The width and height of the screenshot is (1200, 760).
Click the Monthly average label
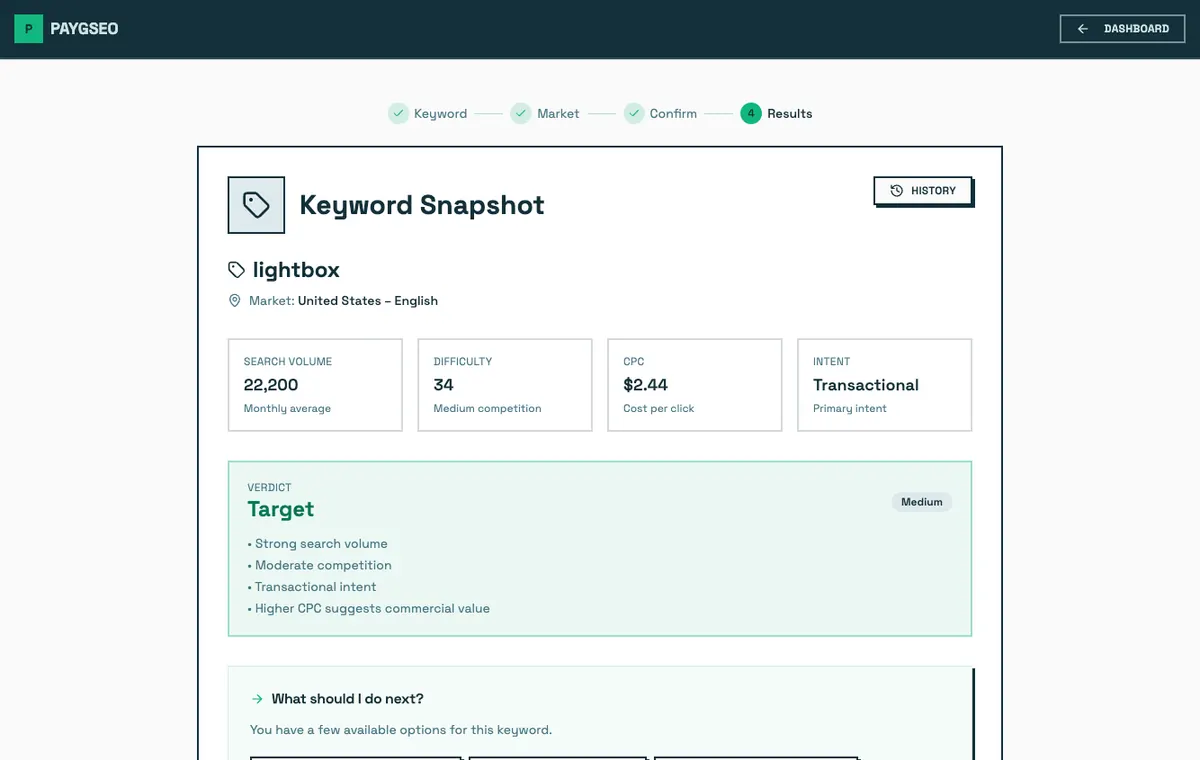tap(288, 408)
